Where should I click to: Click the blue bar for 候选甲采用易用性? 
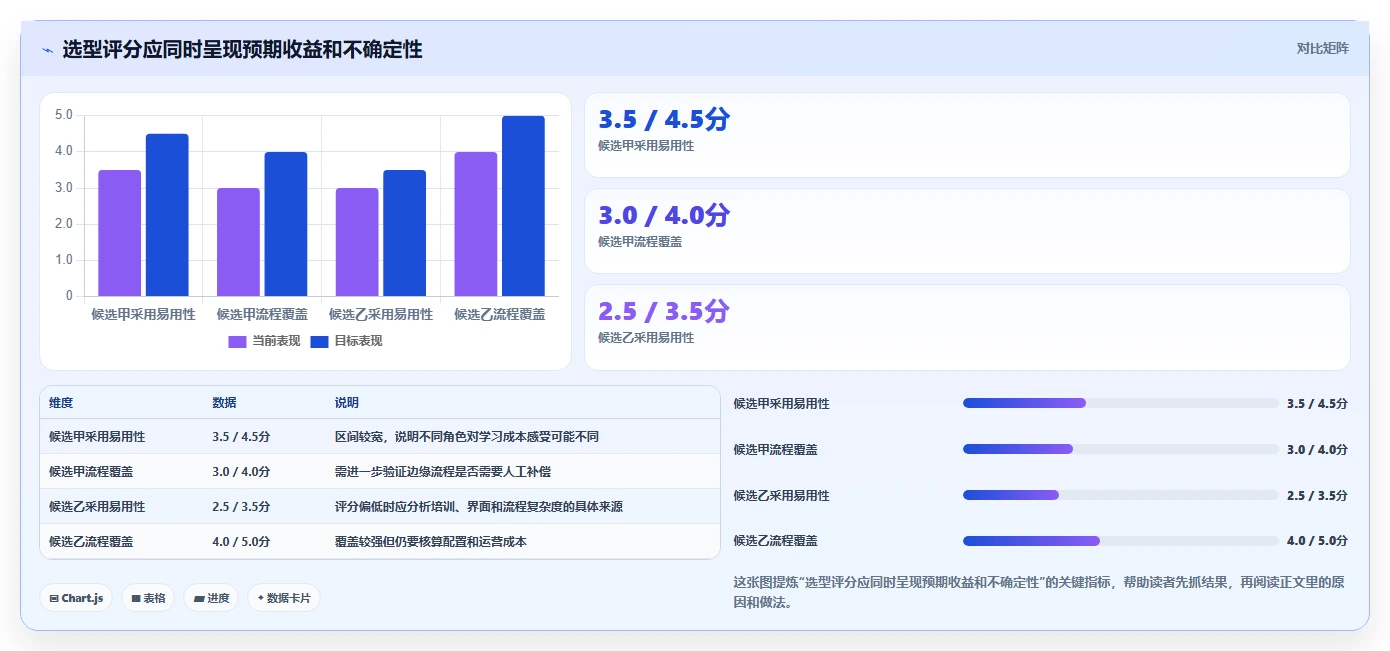167,215
